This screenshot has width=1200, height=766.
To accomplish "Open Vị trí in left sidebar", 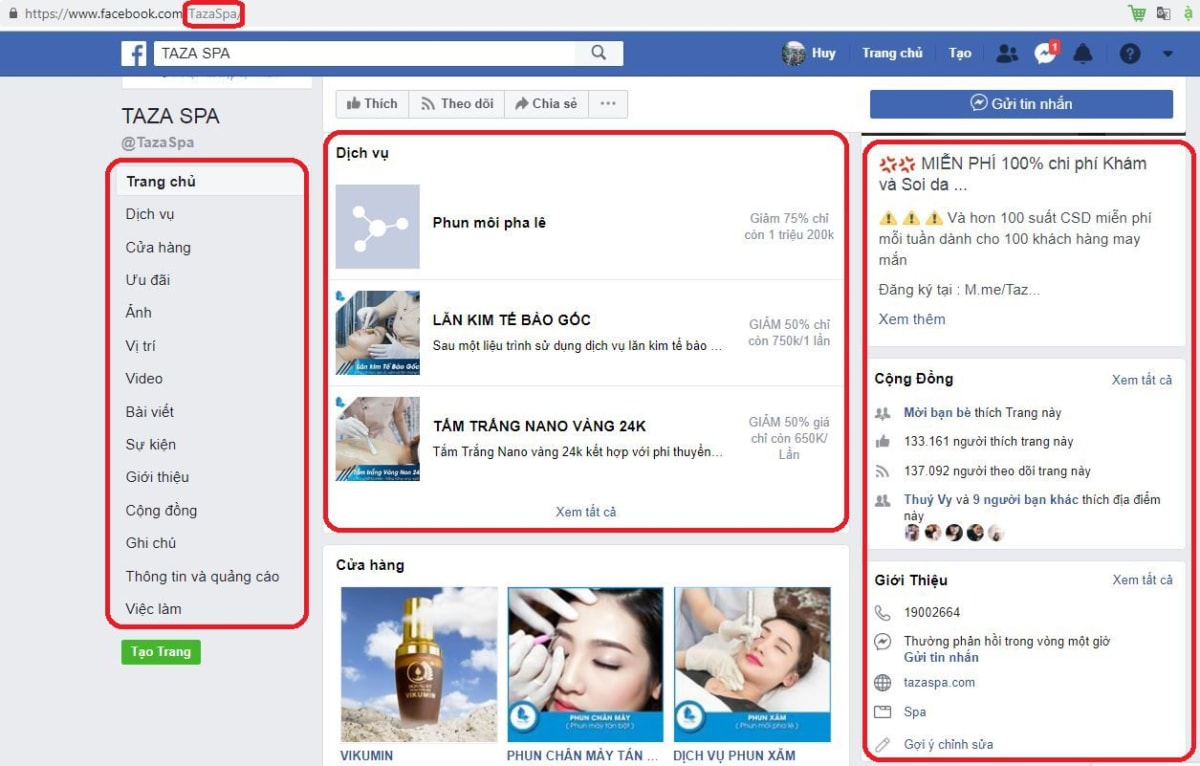I will [x=140, y=346].
